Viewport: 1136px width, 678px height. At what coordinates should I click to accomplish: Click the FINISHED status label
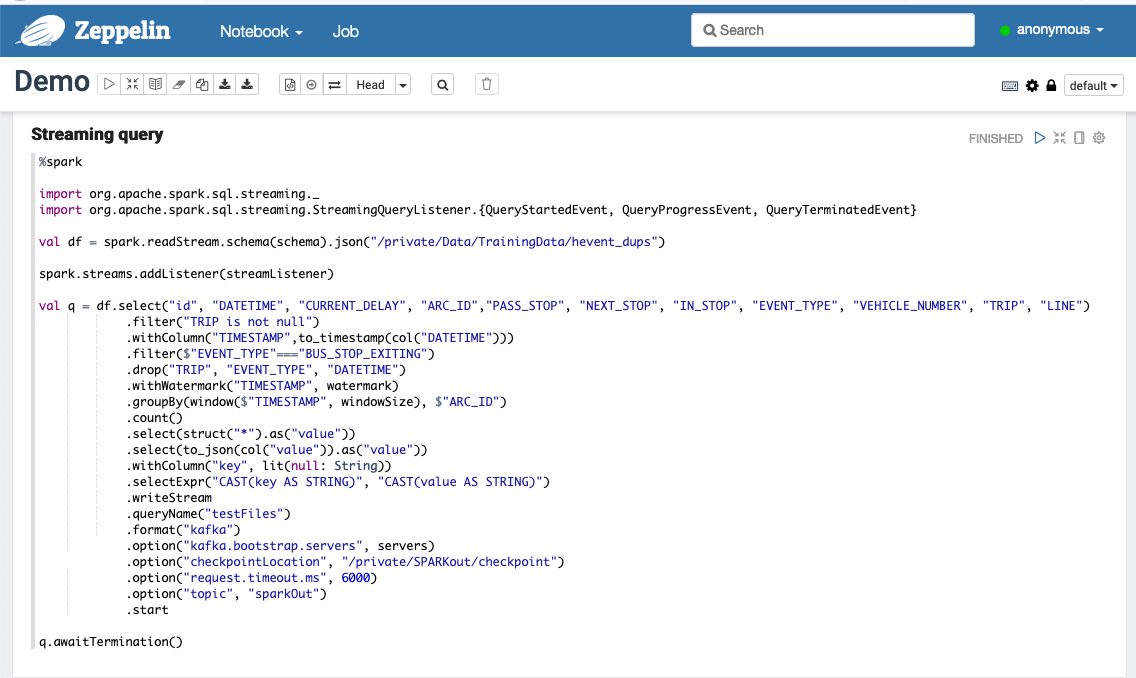995,138
